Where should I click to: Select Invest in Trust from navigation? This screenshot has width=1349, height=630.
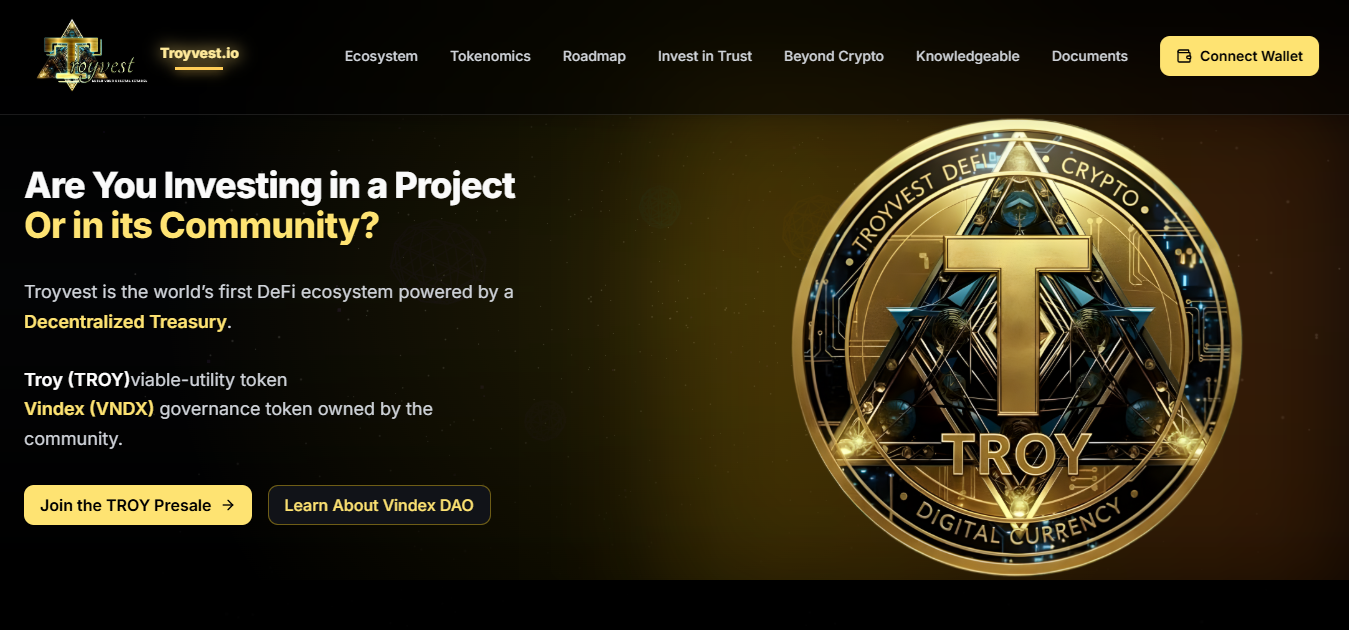pyautogui.click(x=705, y=56)
